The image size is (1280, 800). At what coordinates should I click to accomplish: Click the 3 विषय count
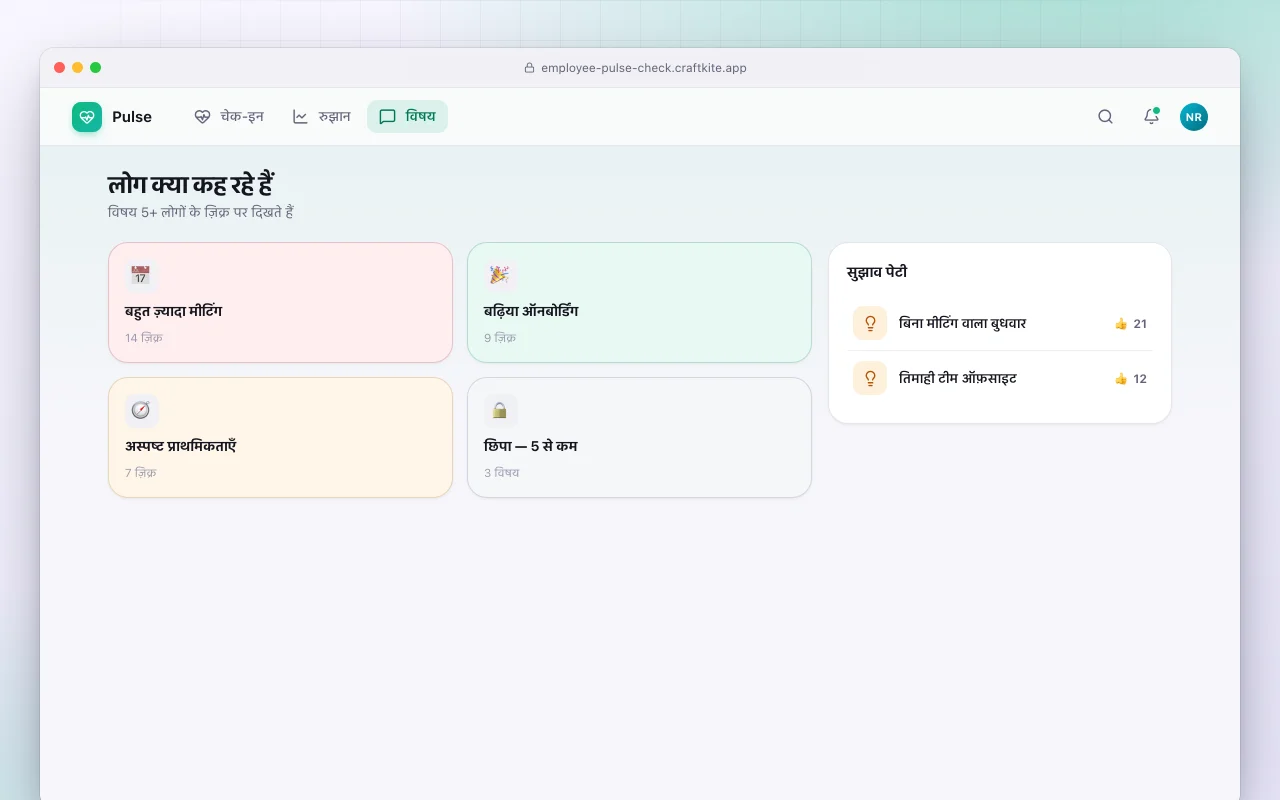coord(502,473)
